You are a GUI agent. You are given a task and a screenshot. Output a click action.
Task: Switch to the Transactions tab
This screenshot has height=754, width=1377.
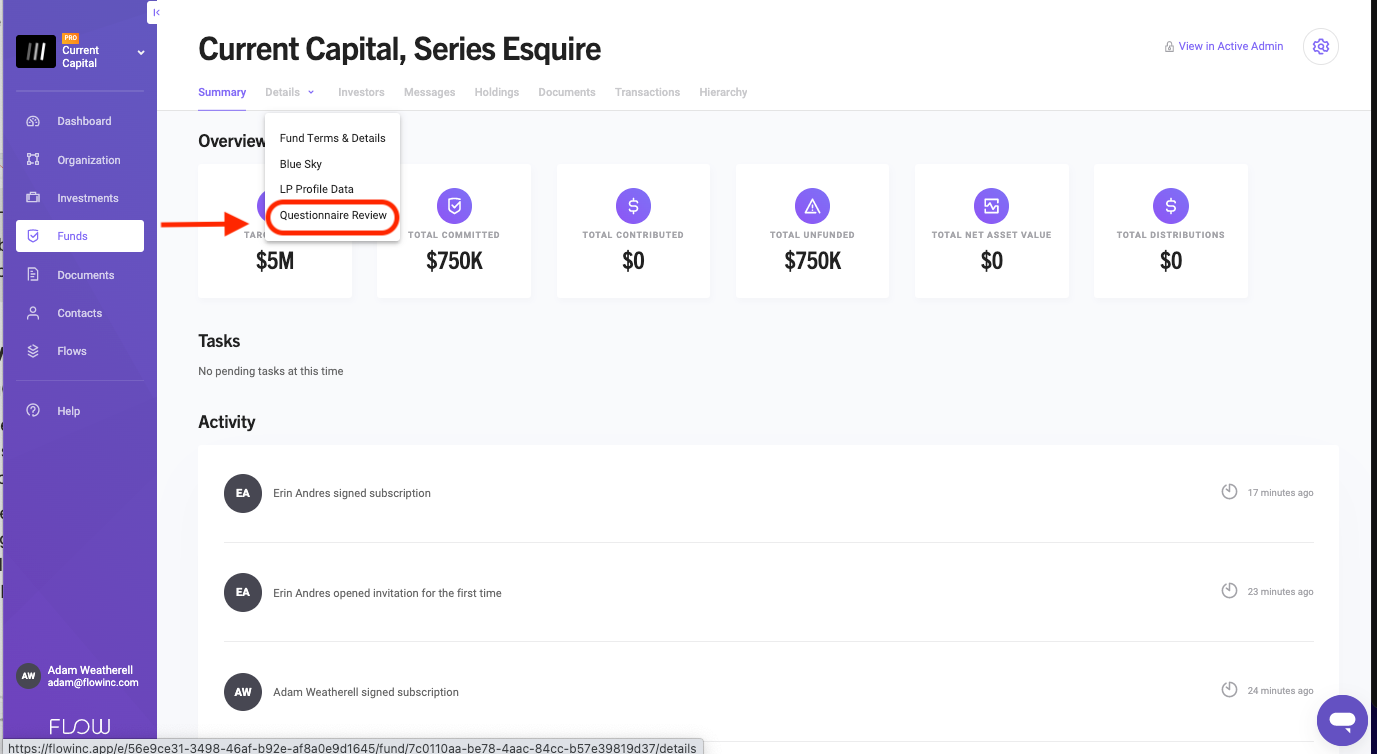647,92
